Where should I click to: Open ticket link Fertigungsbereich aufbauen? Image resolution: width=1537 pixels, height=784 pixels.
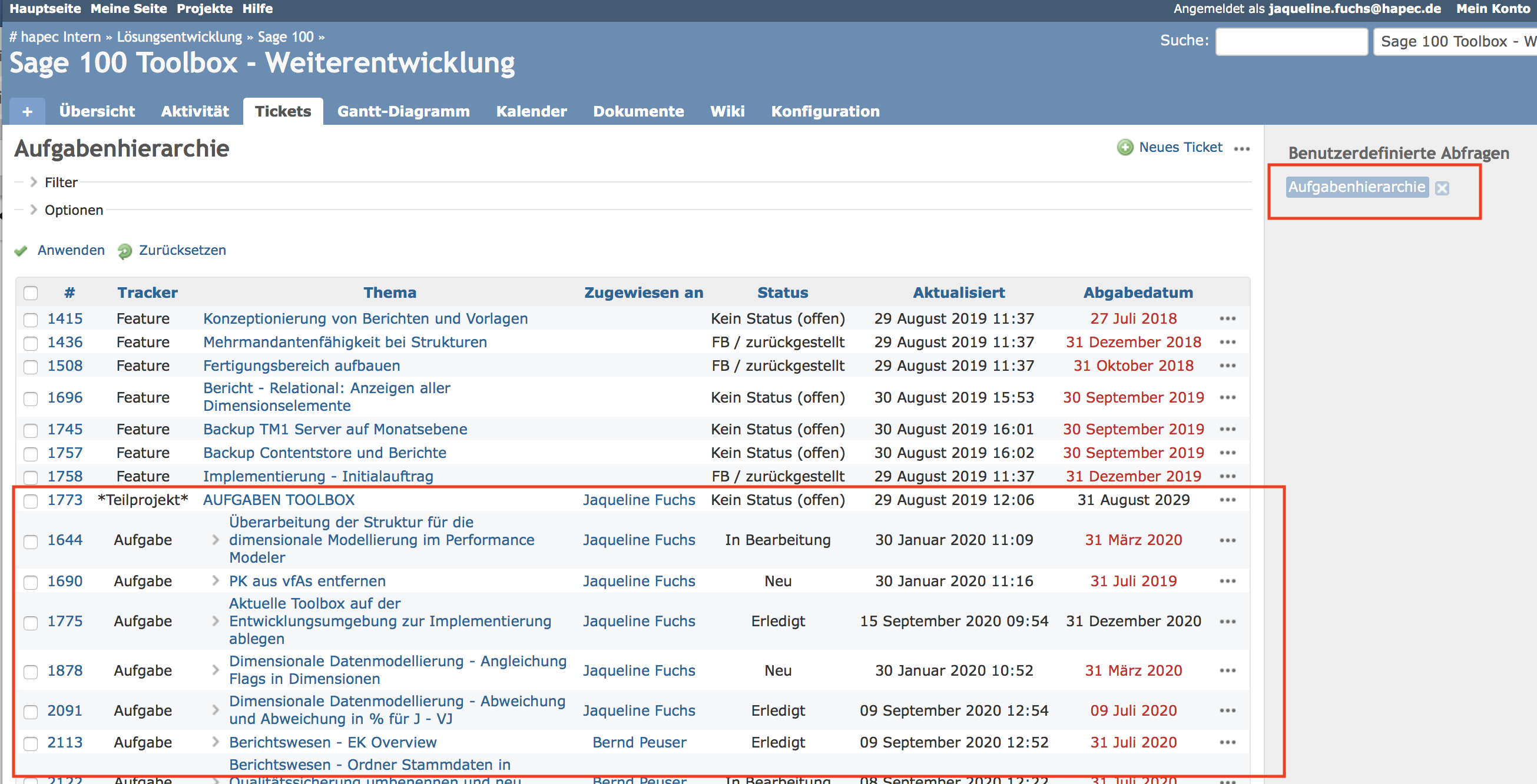tap(302, 366)
